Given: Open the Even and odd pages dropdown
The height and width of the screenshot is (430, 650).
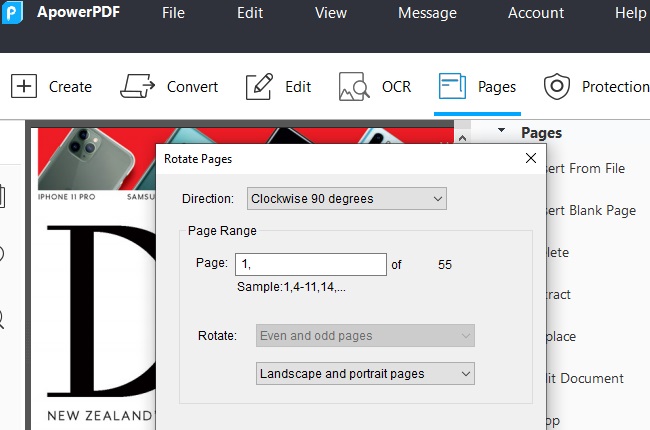Looking at the screenshot, I should 364,336.
